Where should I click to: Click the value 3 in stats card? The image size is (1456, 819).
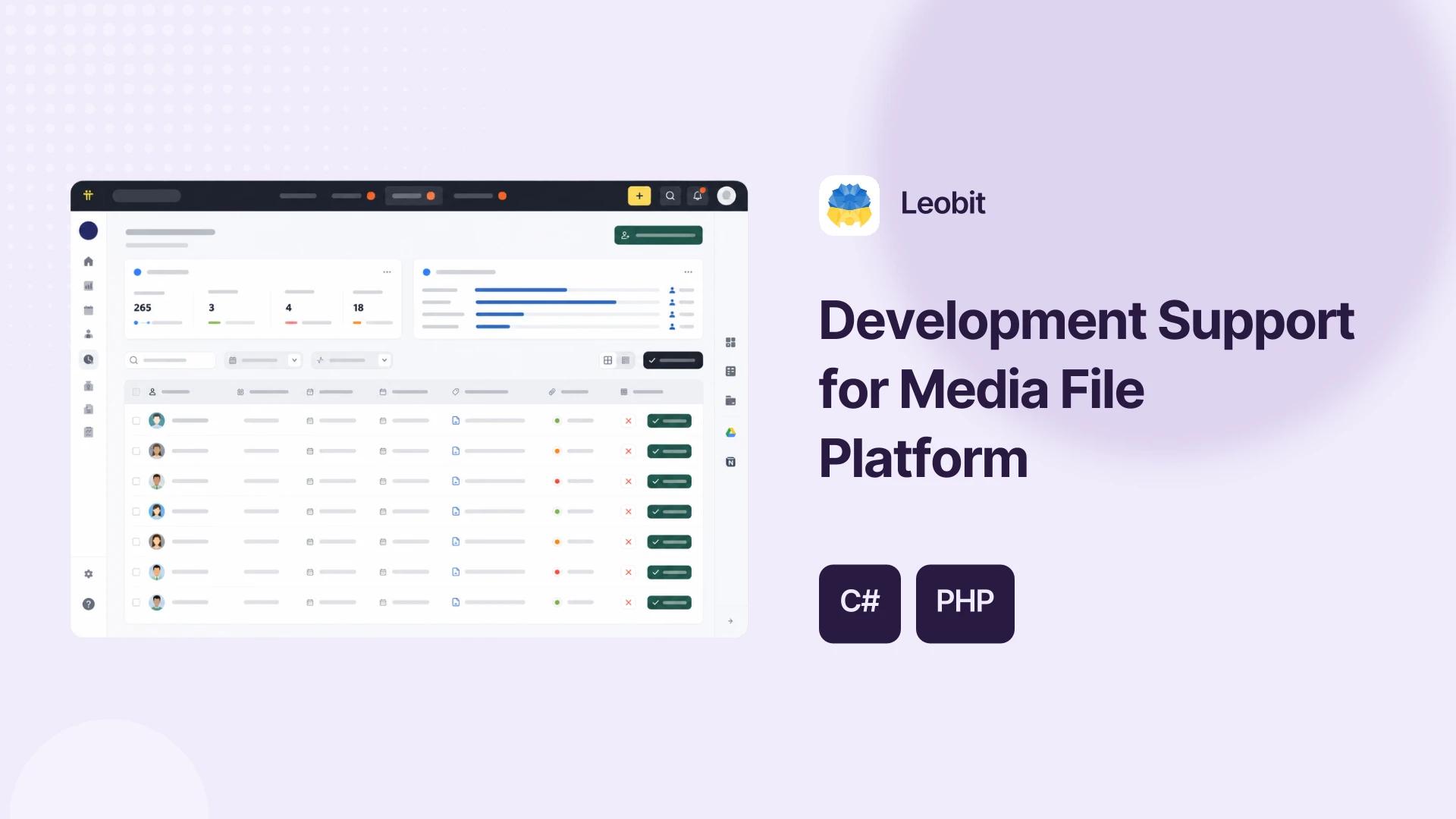pos(212,308)
